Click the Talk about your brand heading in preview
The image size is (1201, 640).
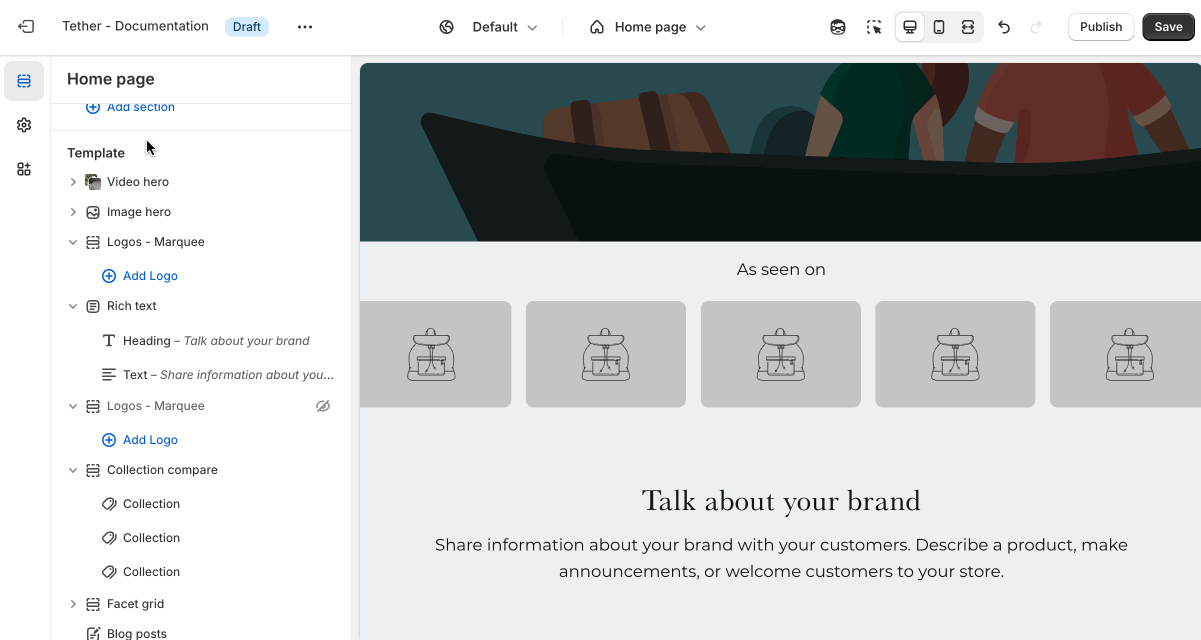(781, 501)
